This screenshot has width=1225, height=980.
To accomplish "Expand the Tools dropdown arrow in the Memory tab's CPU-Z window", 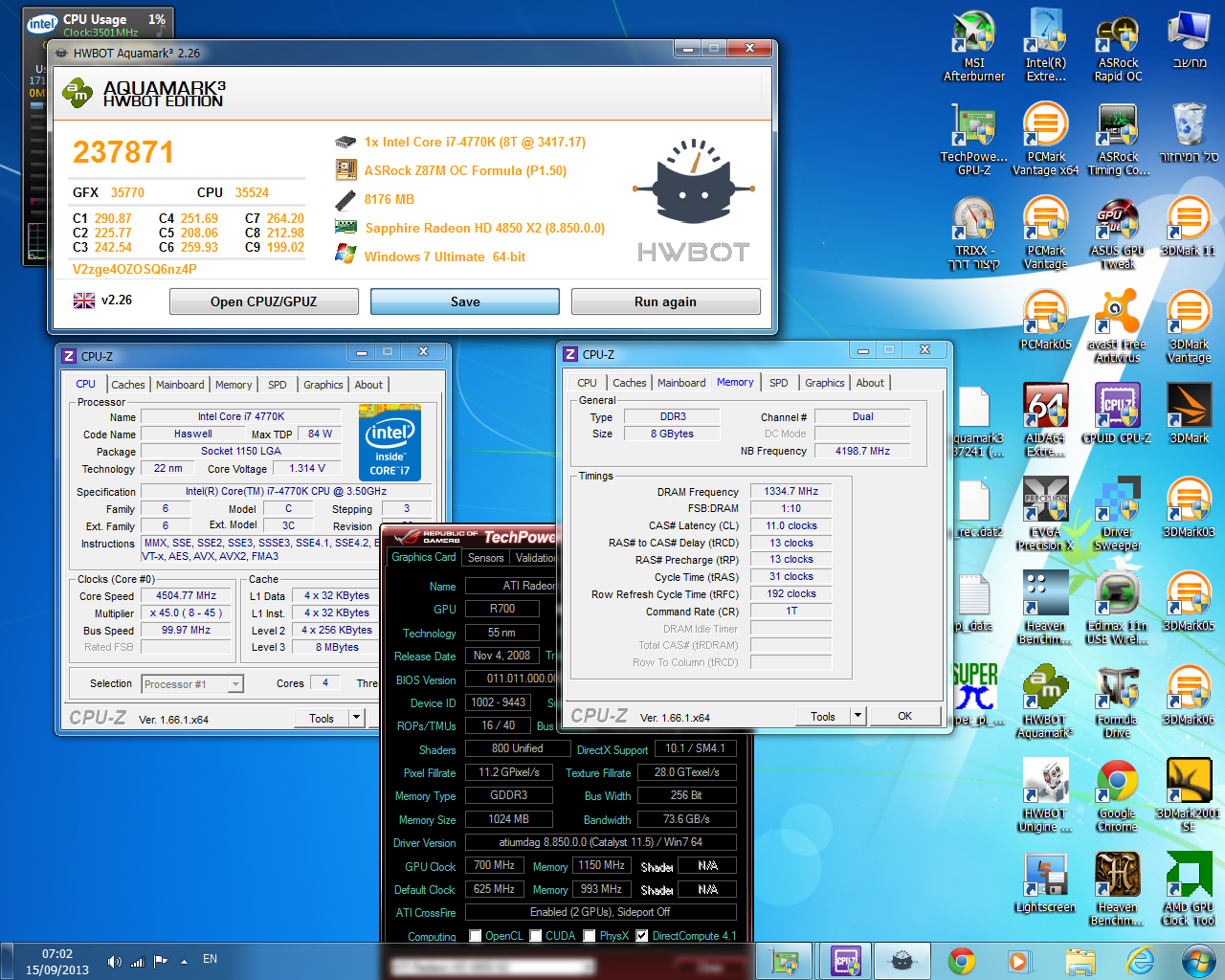I will coord(858,716).
